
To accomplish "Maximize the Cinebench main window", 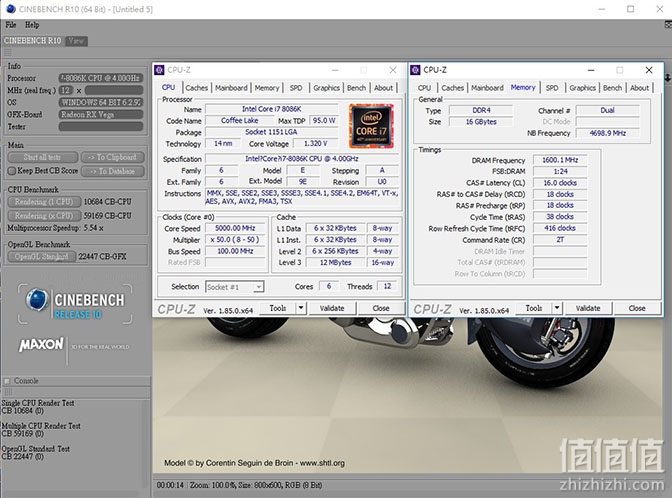I will (x=630, y=9).
